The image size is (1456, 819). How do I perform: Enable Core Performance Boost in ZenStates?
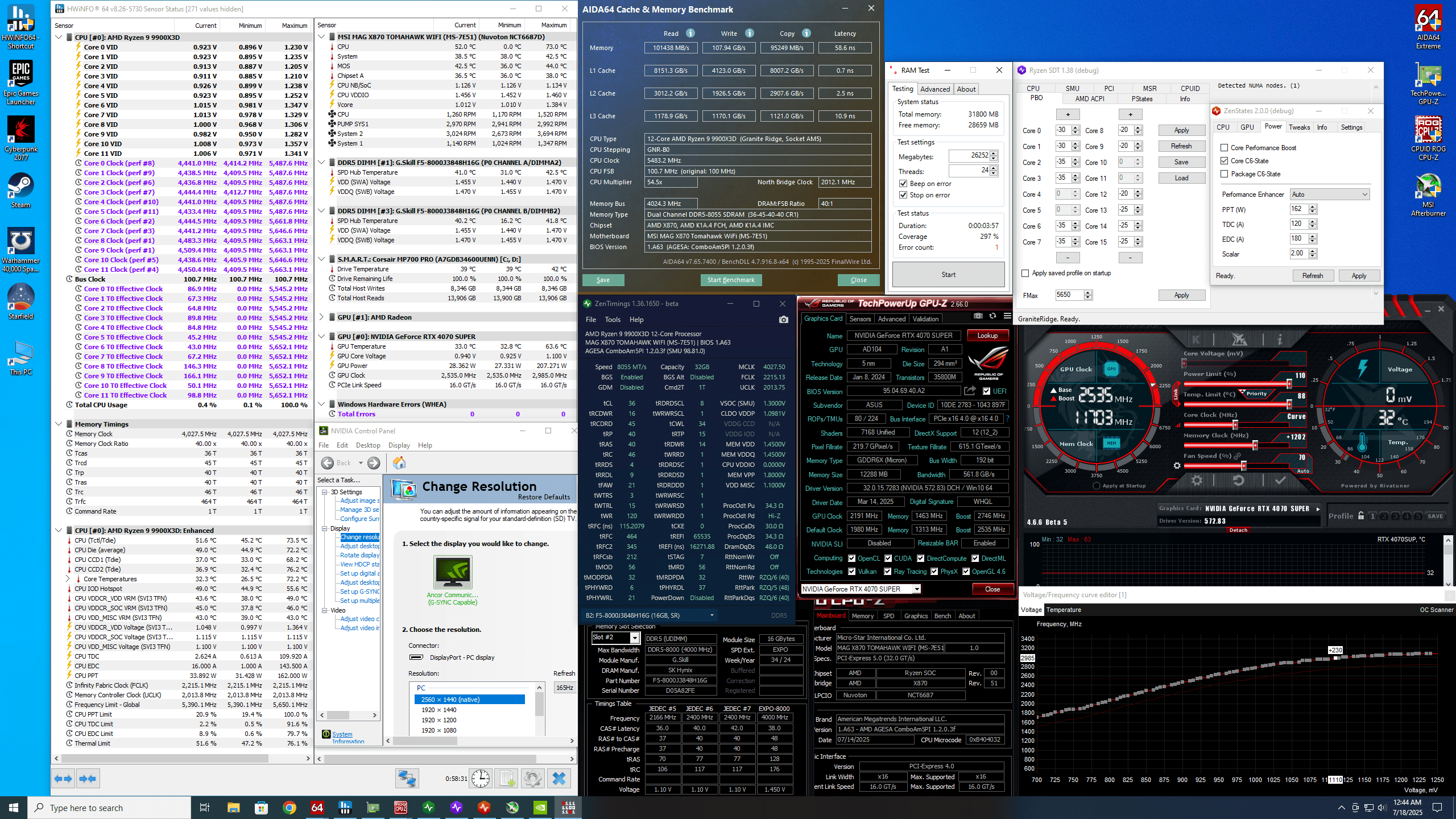click(x=1225, y=148)
